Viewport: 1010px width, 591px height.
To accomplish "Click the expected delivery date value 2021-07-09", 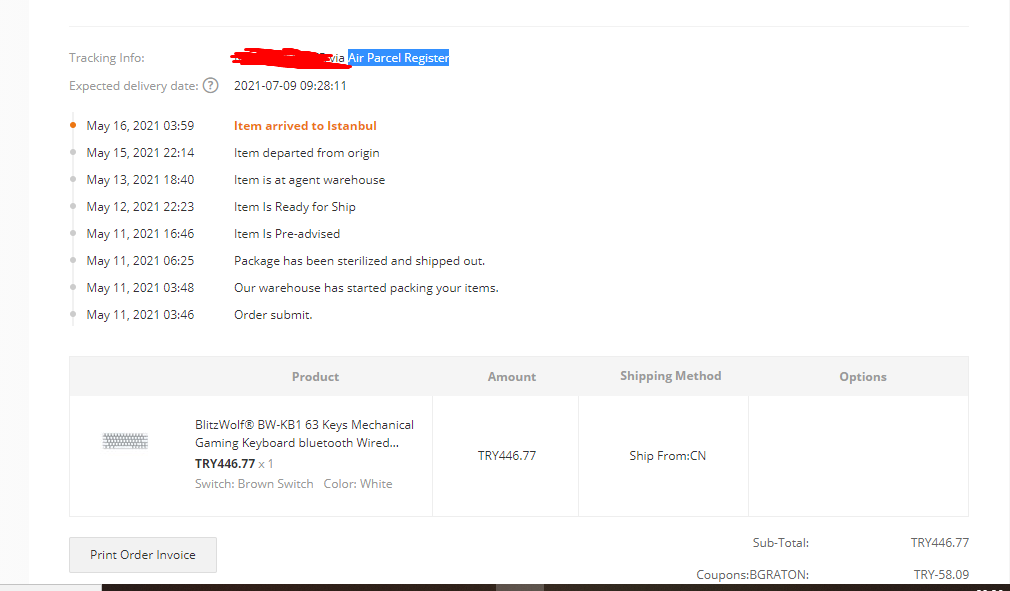I will (290, 86).
